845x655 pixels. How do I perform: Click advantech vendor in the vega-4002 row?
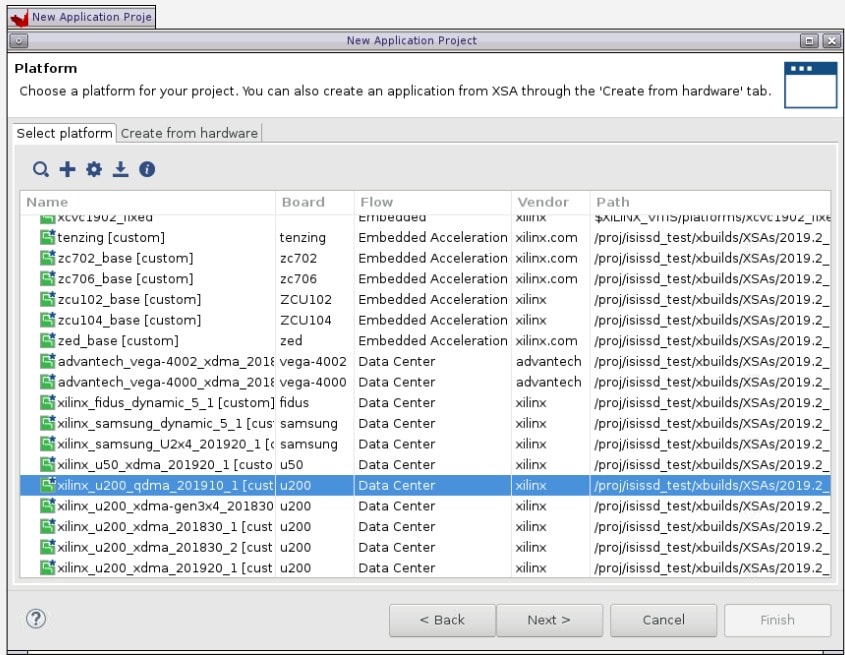pos(549,361)
